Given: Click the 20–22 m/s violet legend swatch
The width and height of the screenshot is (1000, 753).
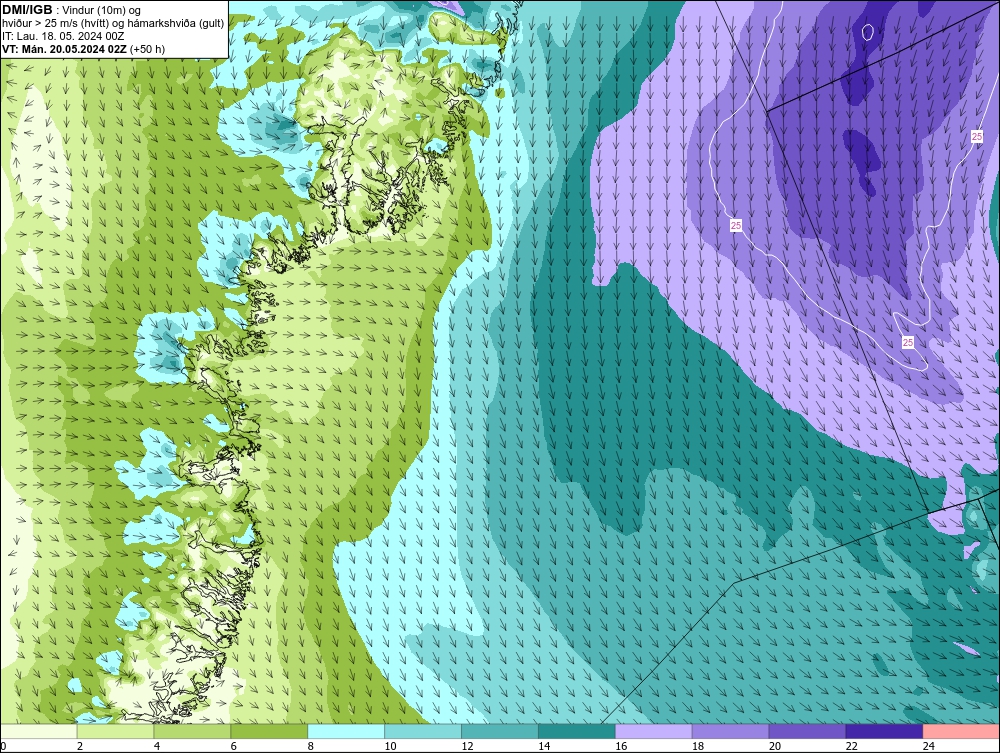Looking at the screenshot, I should (x=807, y=731).
